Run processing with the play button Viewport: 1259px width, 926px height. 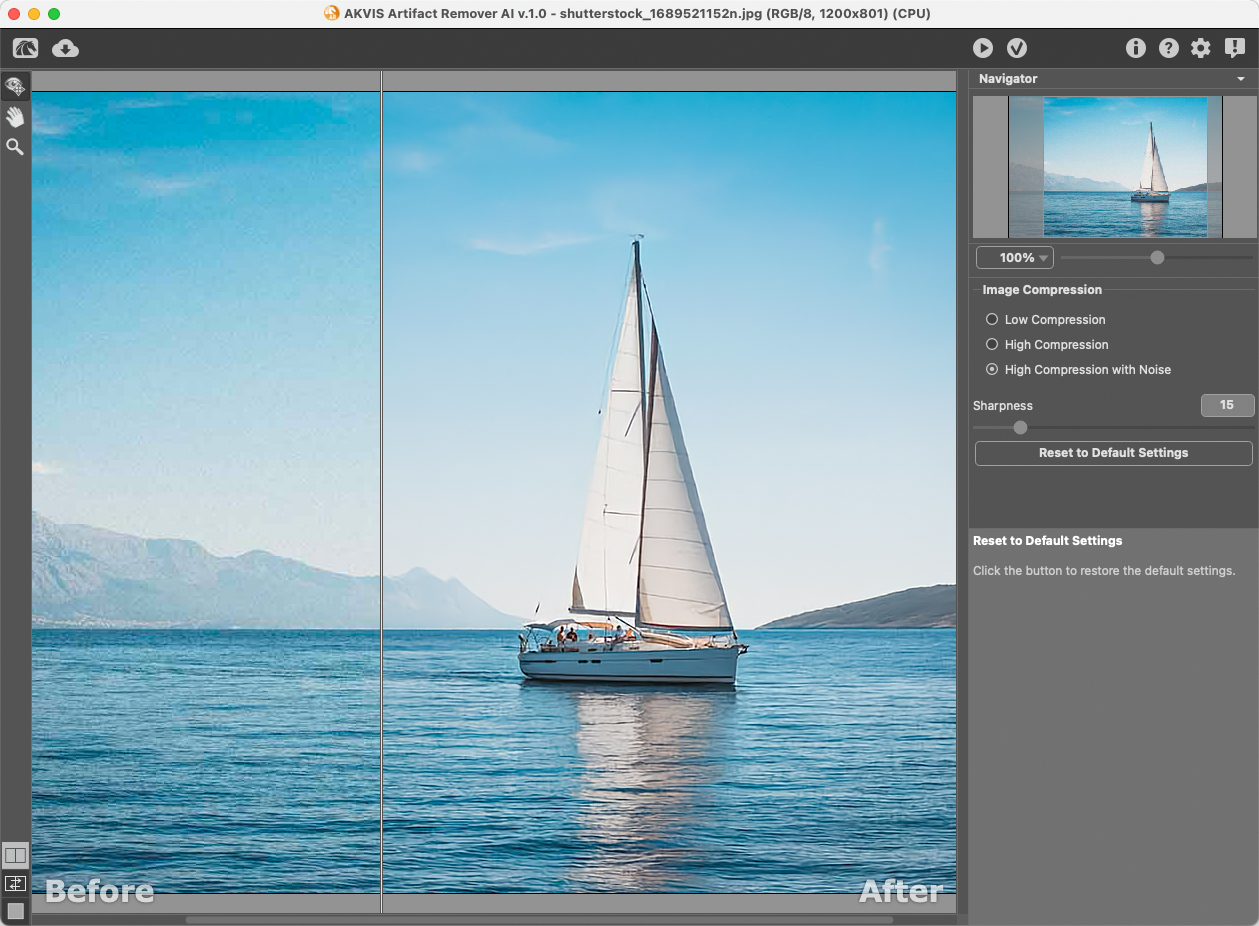[982, 48]
